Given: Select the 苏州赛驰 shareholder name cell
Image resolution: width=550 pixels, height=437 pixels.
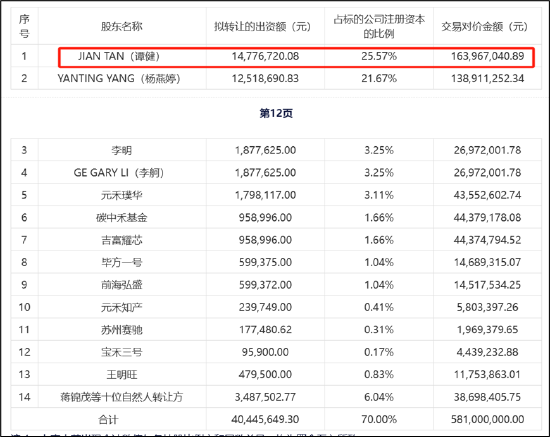Looking at the screenshot, I should [x=122, y=330].
